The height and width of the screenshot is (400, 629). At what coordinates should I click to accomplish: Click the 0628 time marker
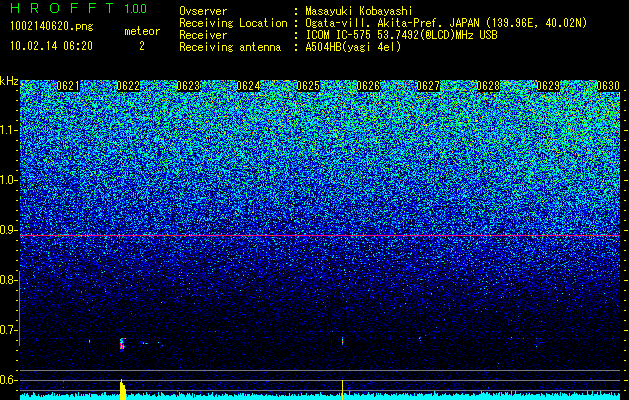pos(488,86)
